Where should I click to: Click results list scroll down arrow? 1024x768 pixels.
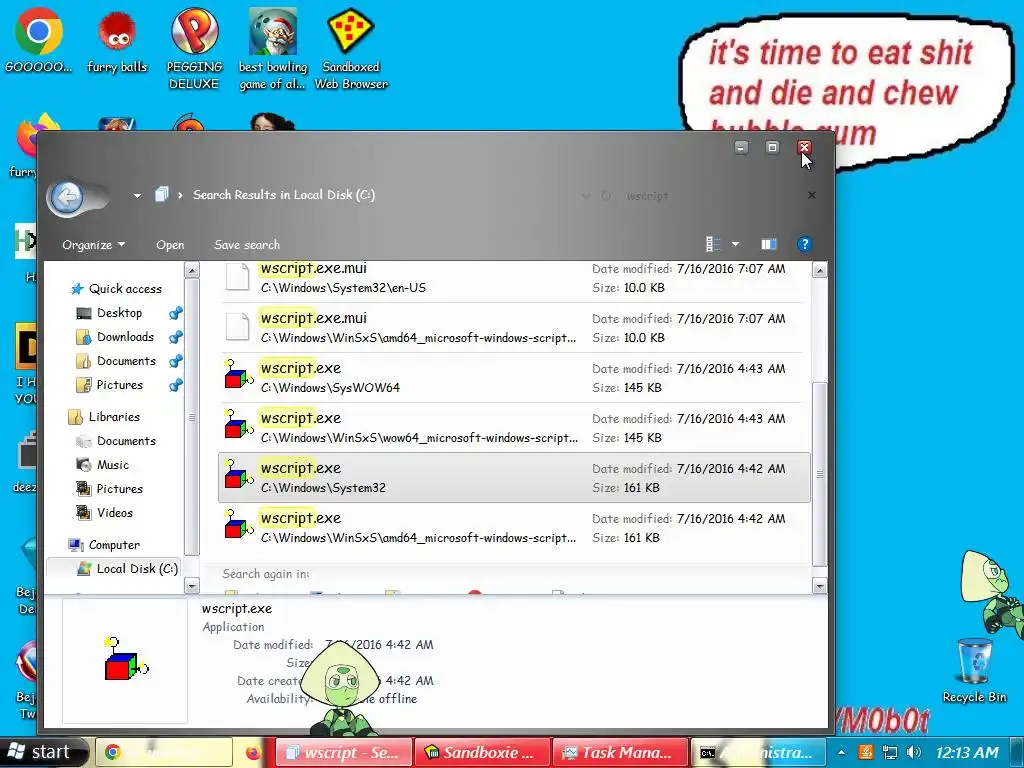point(820,586)
